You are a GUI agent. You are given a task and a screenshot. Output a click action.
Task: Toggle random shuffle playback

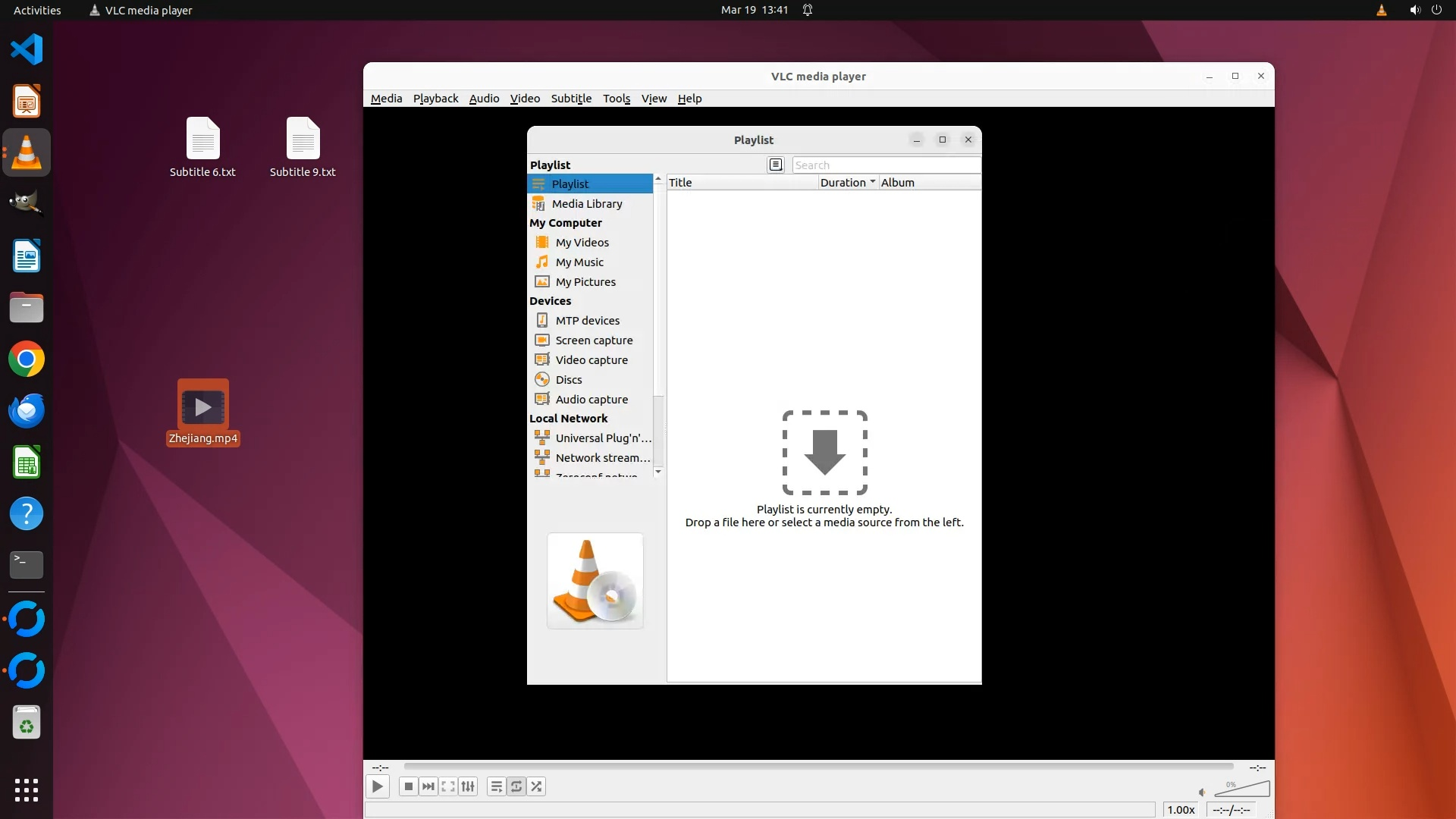tap(536, 786)
